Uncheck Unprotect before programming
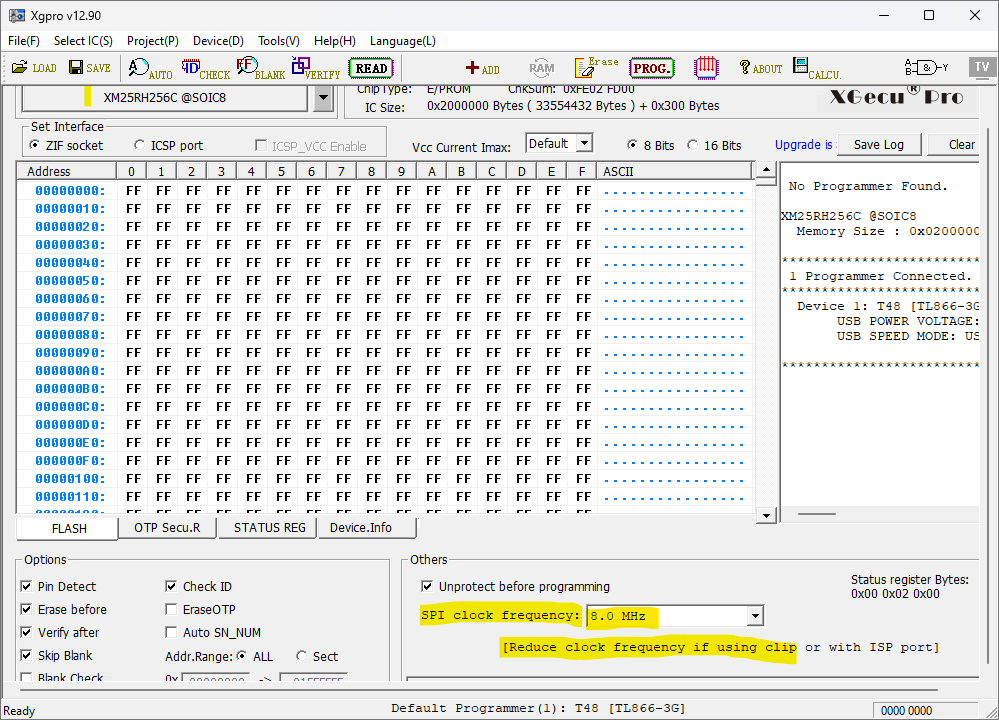Viewport: 999px width, 720px height. point(428,587)
